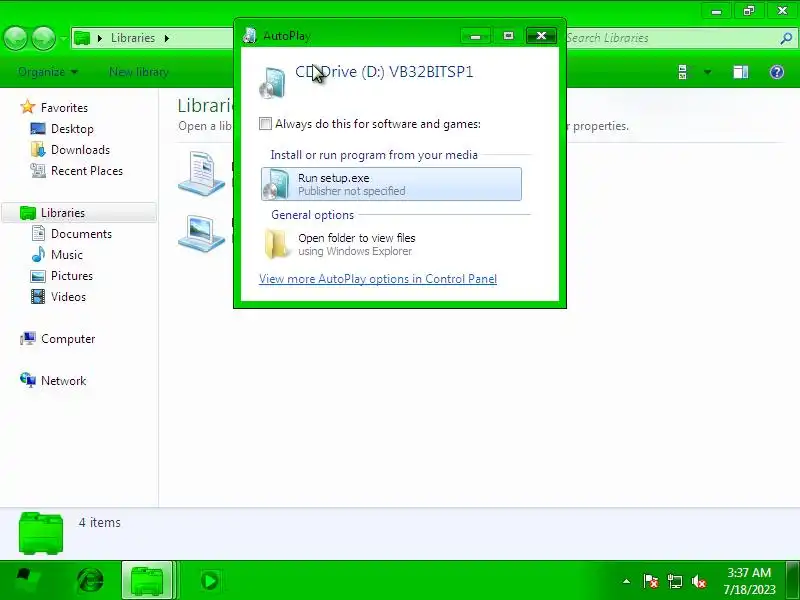Open Videos library in sidebar
The width and height of the screenshot is (800, 600).
[68, 296]
